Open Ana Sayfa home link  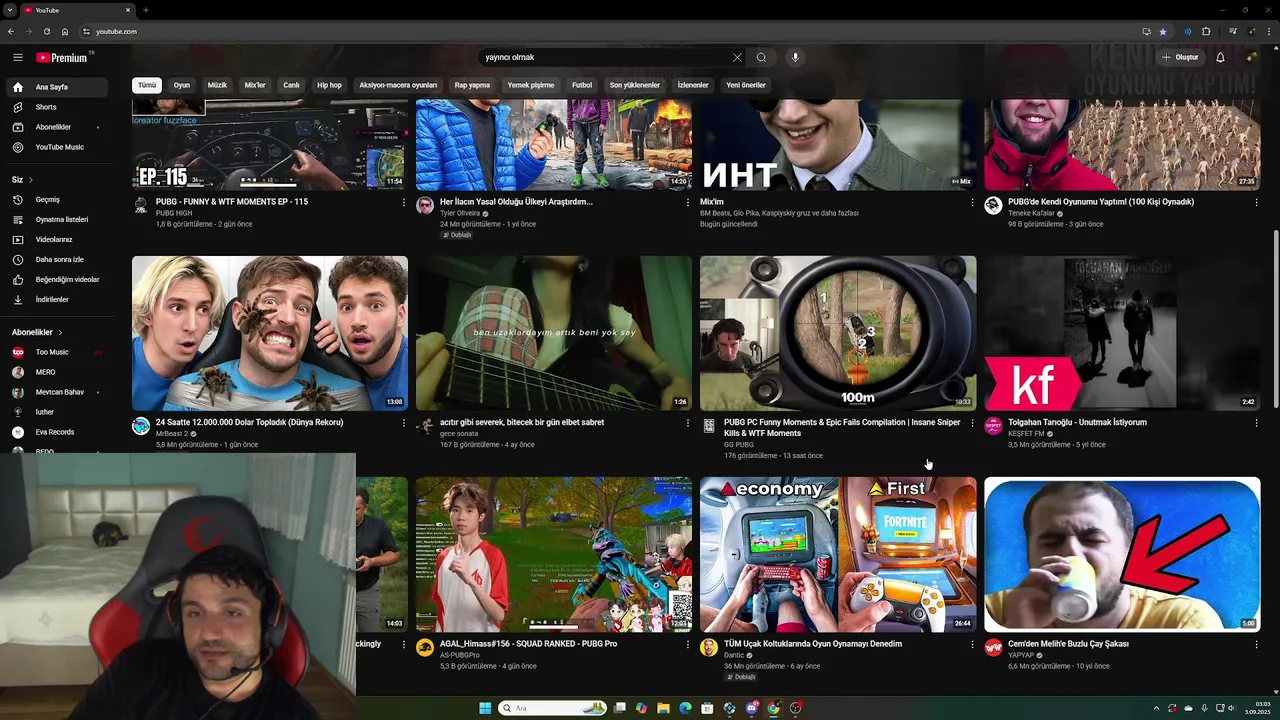coord(55,87)
